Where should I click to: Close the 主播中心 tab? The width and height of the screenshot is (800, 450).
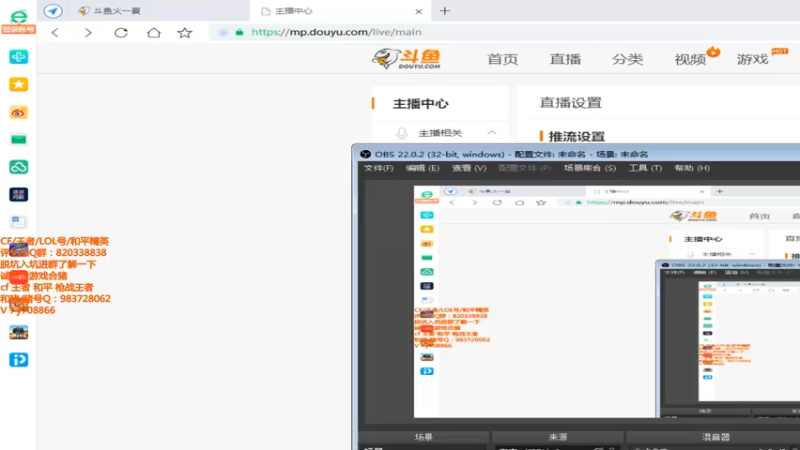tap(418, 11)
